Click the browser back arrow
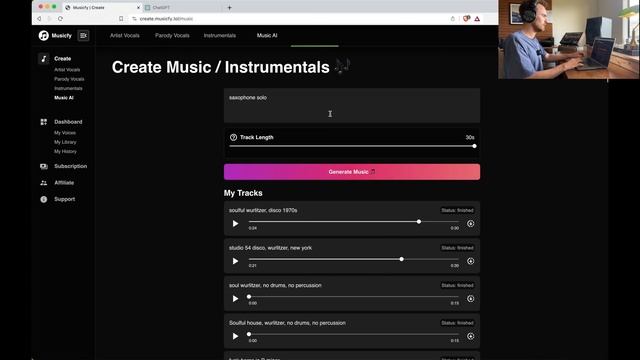The height and width of the screenshot is (360, 640). pyautogui.click(x=39, y=19)
